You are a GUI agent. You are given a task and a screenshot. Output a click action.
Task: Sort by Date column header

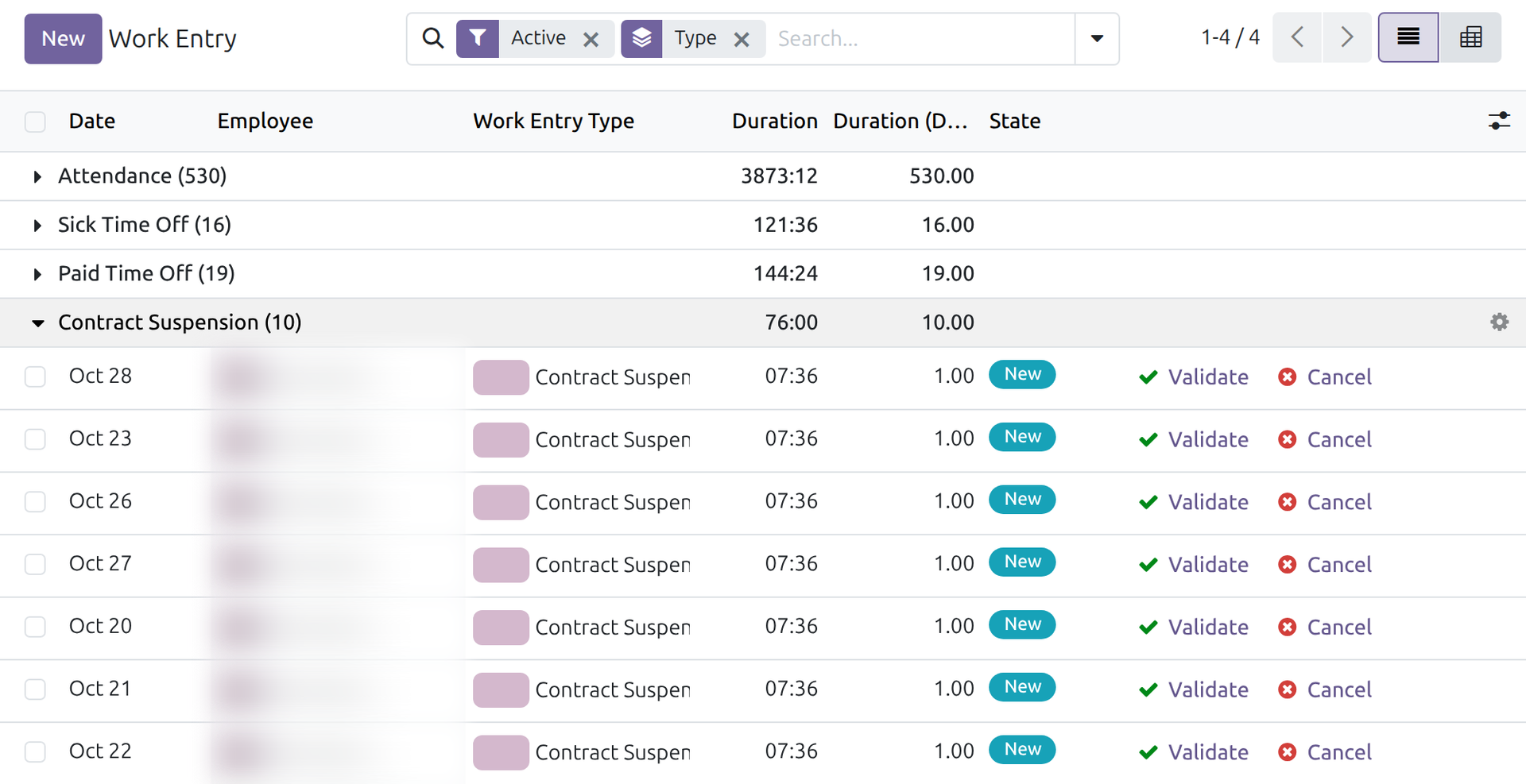tap(92, 121)
